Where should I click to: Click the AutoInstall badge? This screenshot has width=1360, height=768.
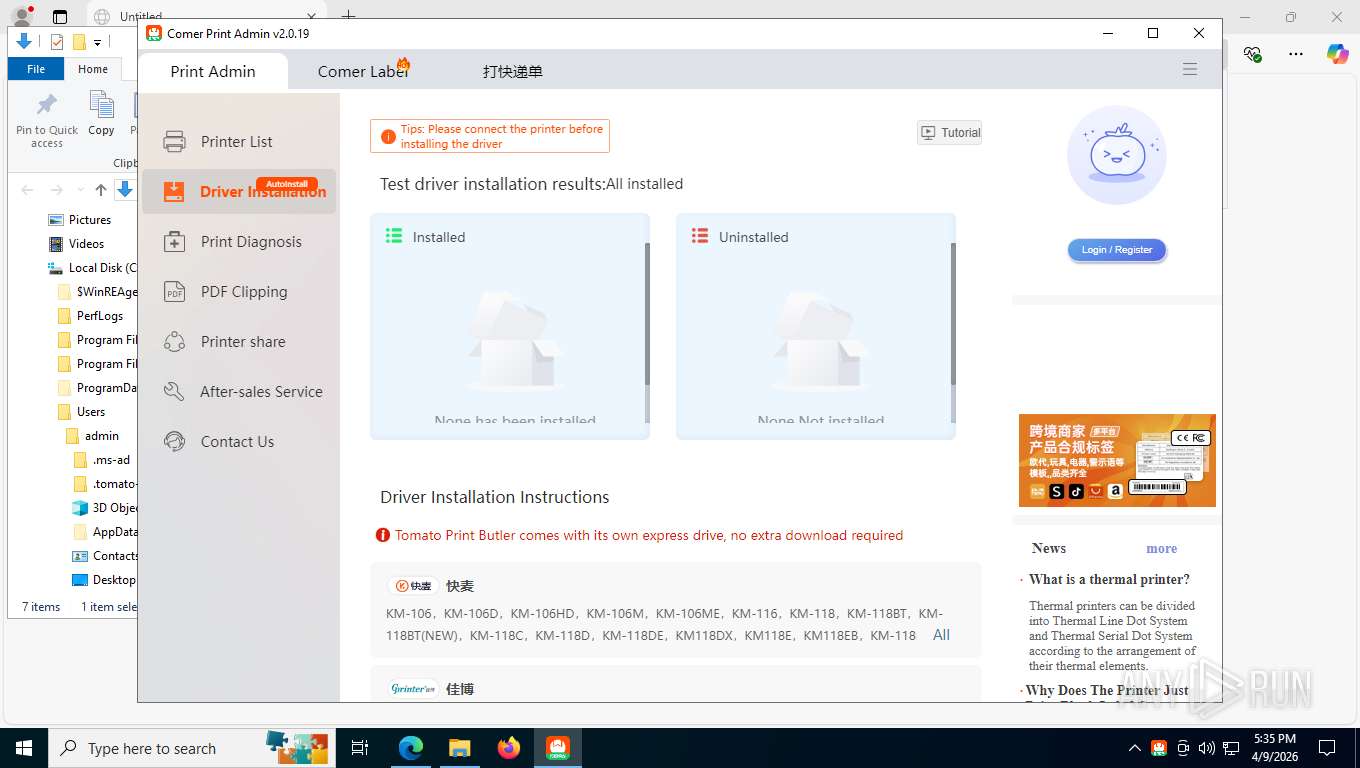pyautogui.click(x=287, y=184)
